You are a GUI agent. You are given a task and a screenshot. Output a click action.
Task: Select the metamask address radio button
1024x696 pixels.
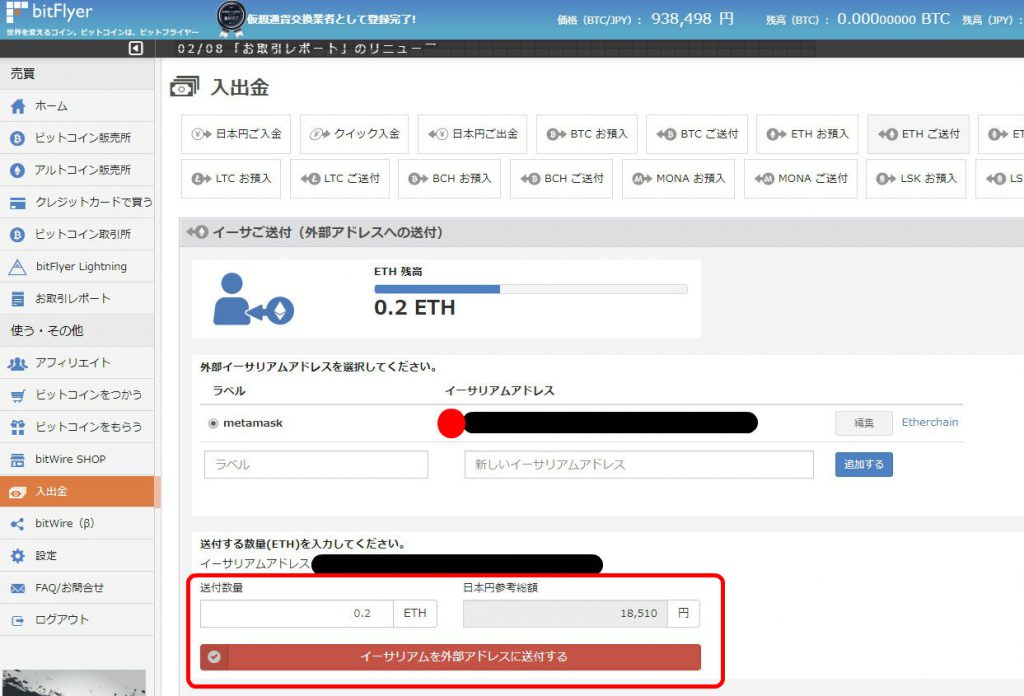(213, 423)
